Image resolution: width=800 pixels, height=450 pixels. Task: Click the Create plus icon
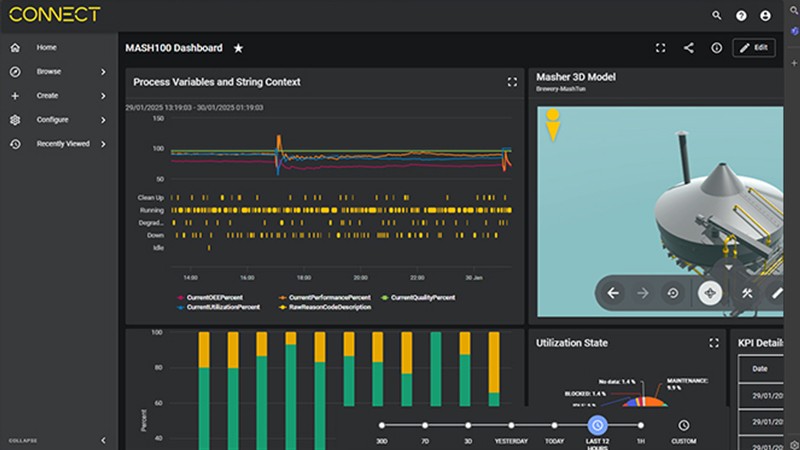click(x=15, y=96)
